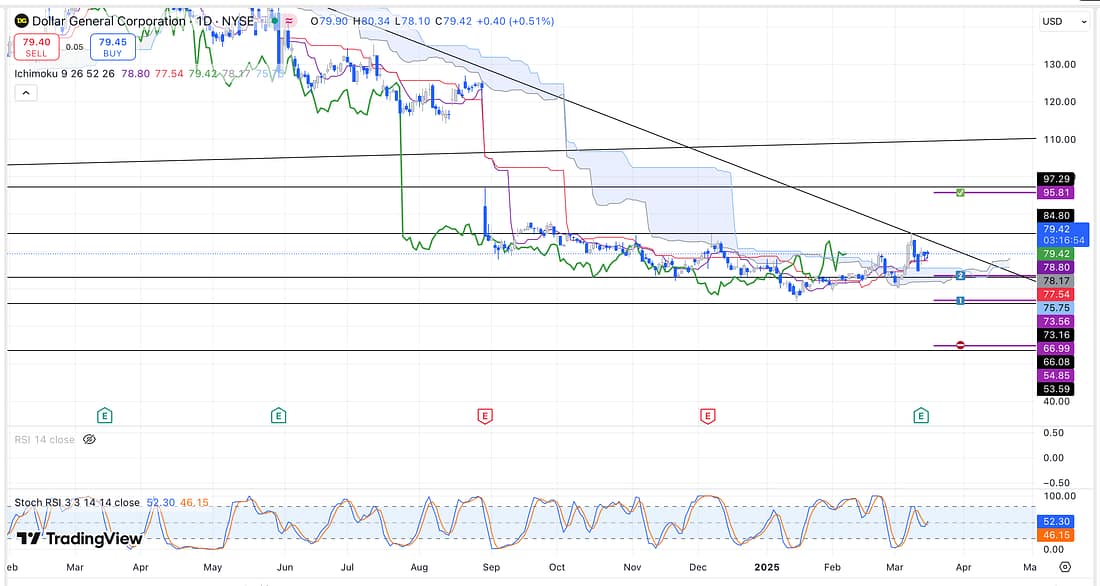Collapse the indicator legend with chevron arrow
1100x586 pixels.
click(x=25, y=93)
